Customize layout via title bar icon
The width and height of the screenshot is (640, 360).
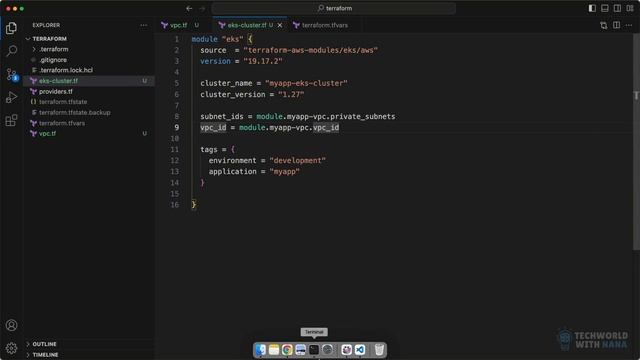630,8
